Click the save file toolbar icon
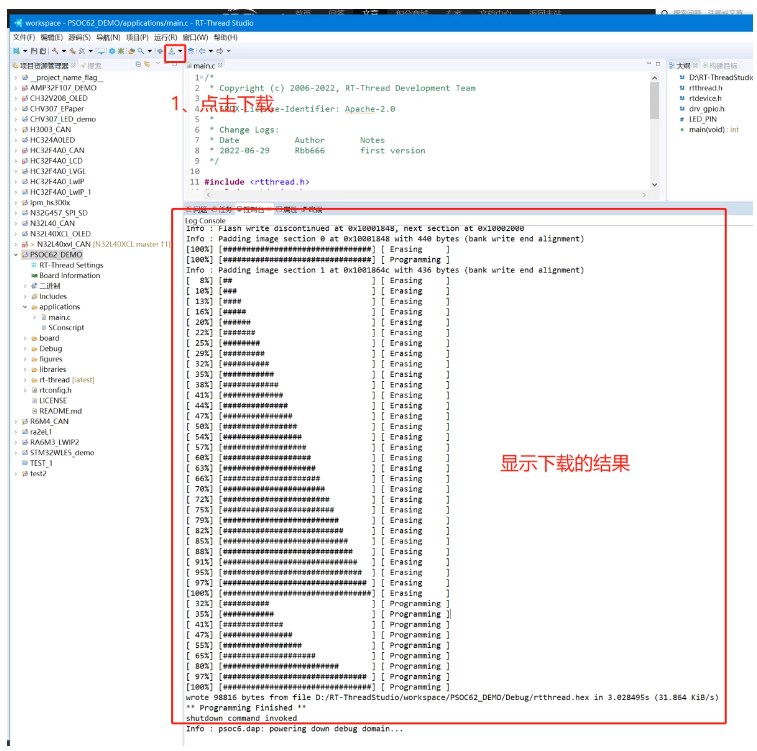757x751 pixels. (x=34, y=51)
